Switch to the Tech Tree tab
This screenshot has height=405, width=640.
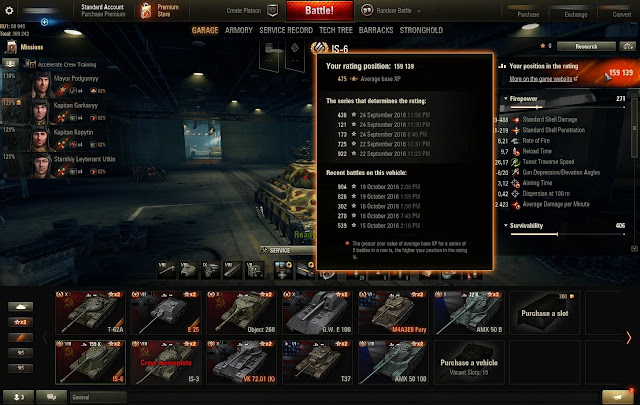pyautogui.click(x=336, y=30)
